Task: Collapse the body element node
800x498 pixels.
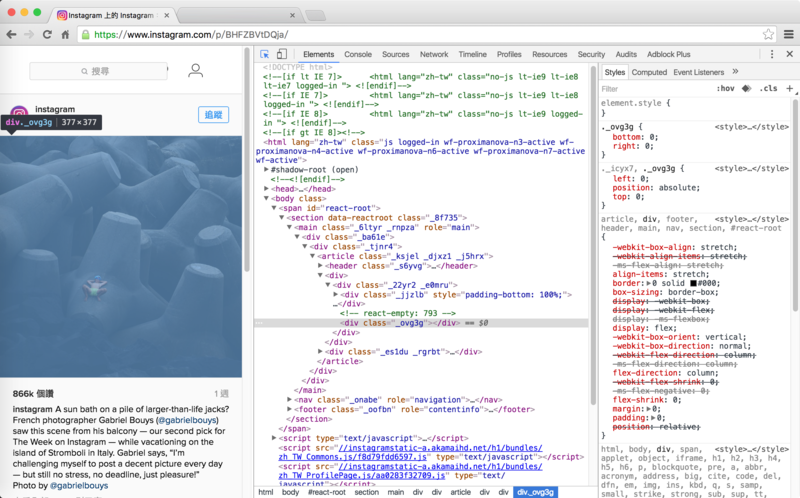Action: [266, 198]
